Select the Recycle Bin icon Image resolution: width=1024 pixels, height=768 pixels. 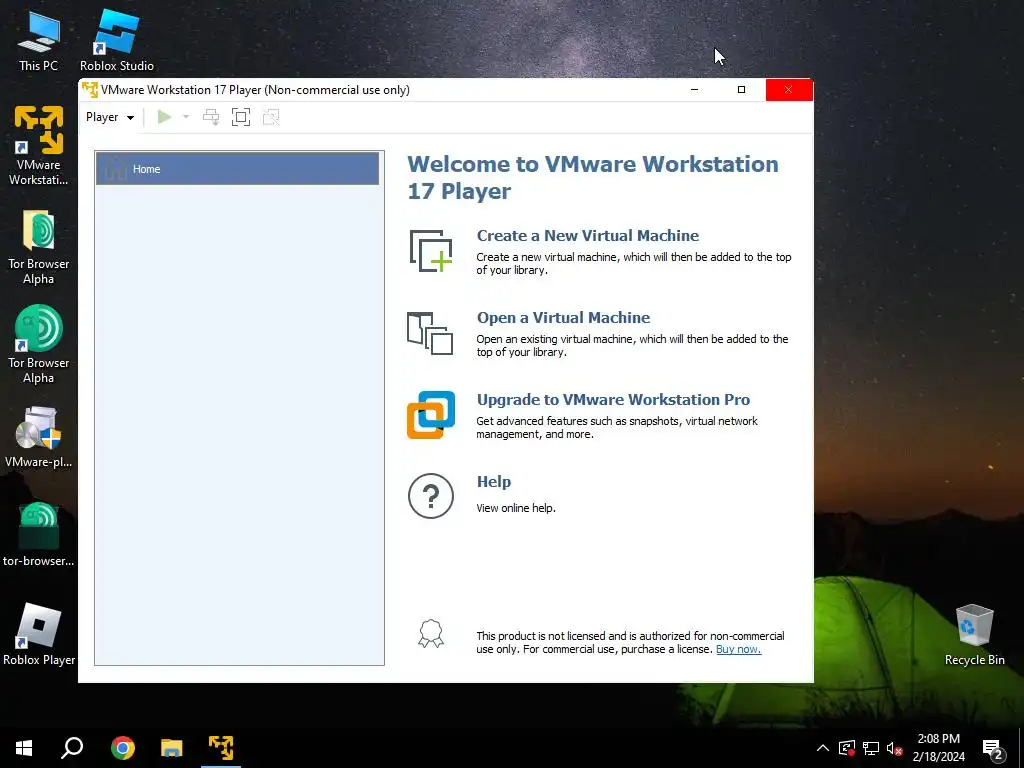pyautogui.click(x=974, y=634)
